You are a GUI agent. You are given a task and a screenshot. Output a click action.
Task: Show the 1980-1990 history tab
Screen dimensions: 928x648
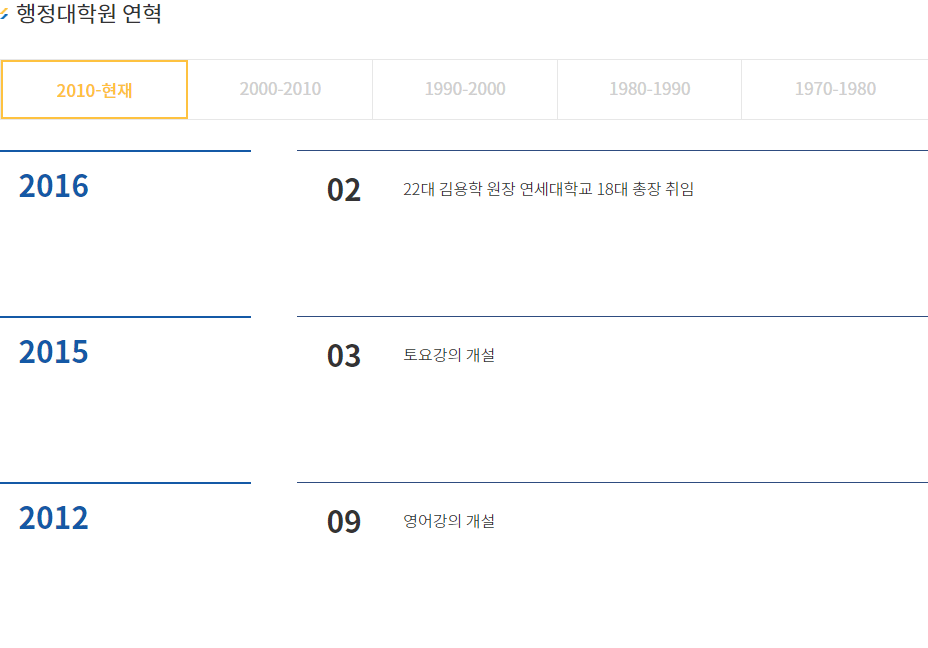point(649,89)
